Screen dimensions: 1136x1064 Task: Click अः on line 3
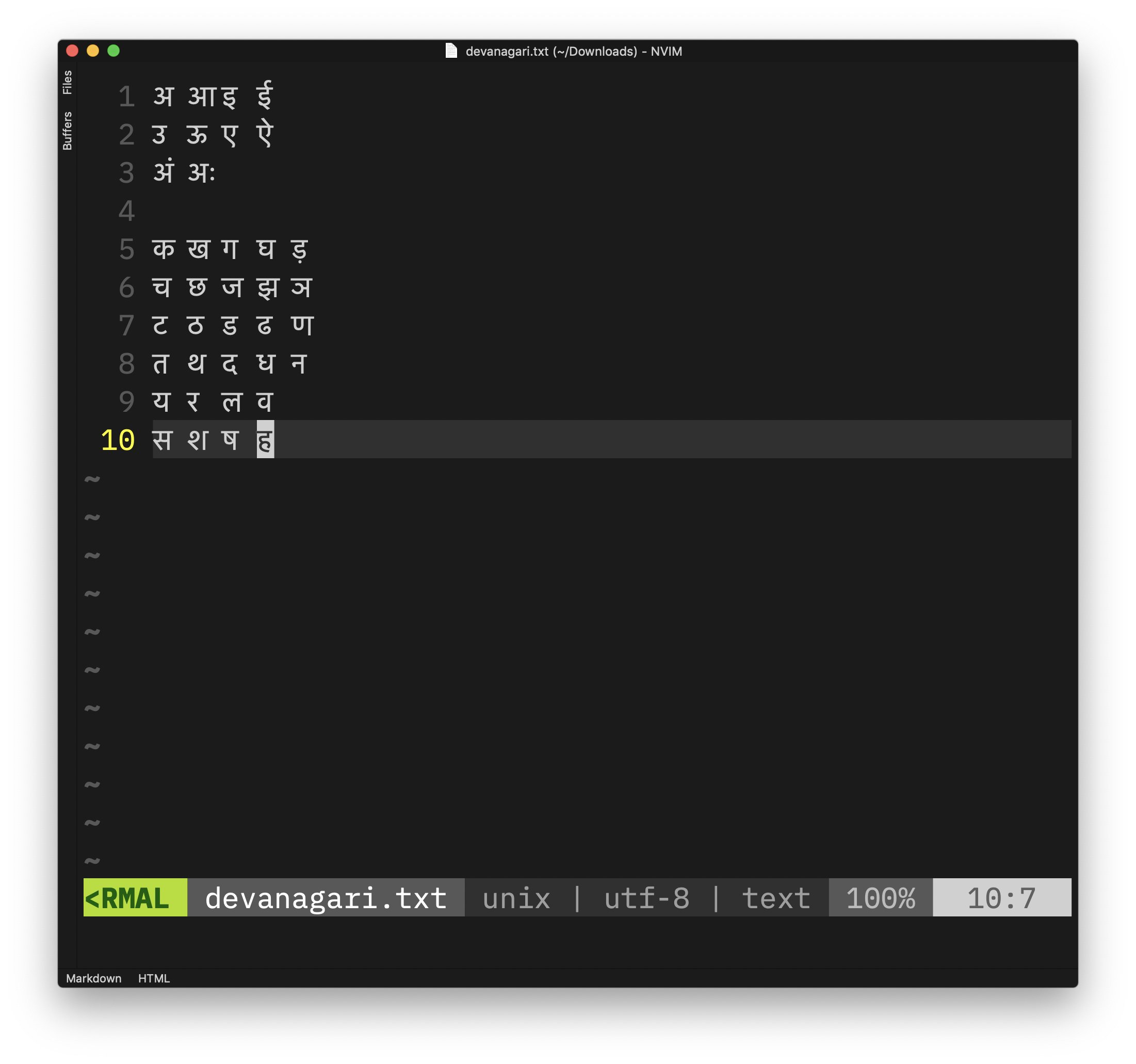[201, 172]
